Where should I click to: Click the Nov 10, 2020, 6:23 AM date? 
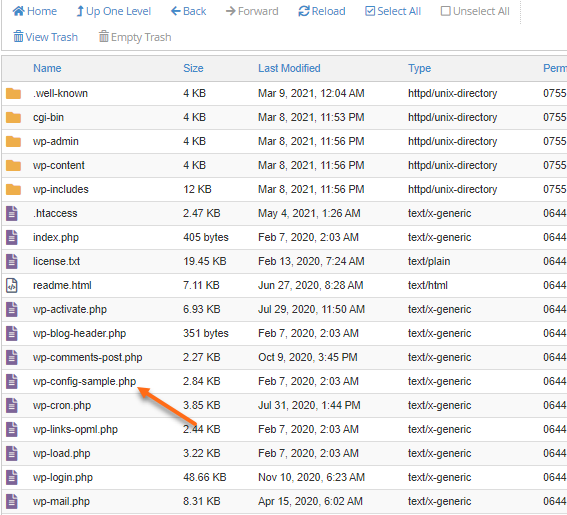click(311, 477)
